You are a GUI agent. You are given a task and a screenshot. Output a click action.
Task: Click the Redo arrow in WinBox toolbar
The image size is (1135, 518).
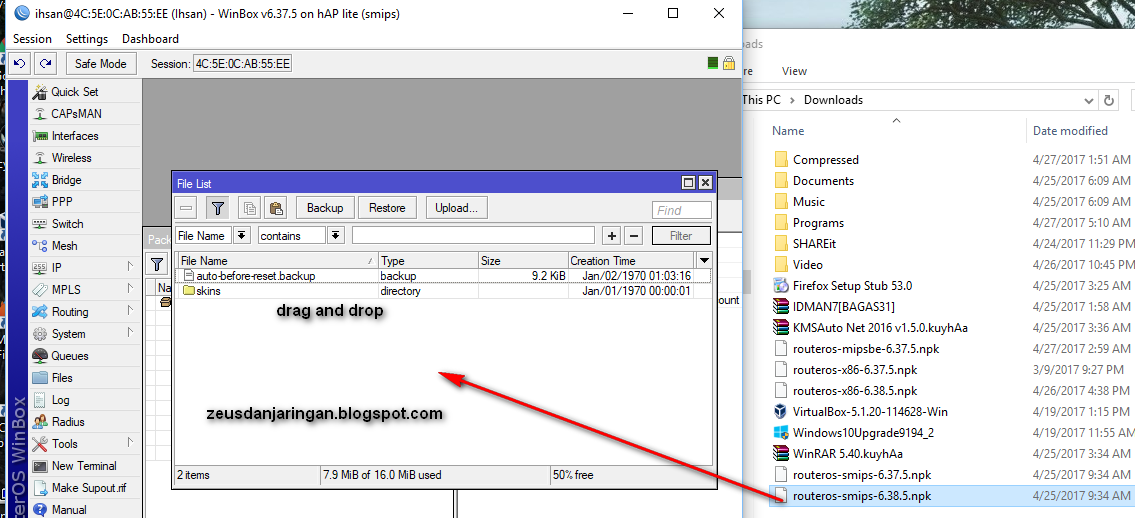tap(46, 64)
